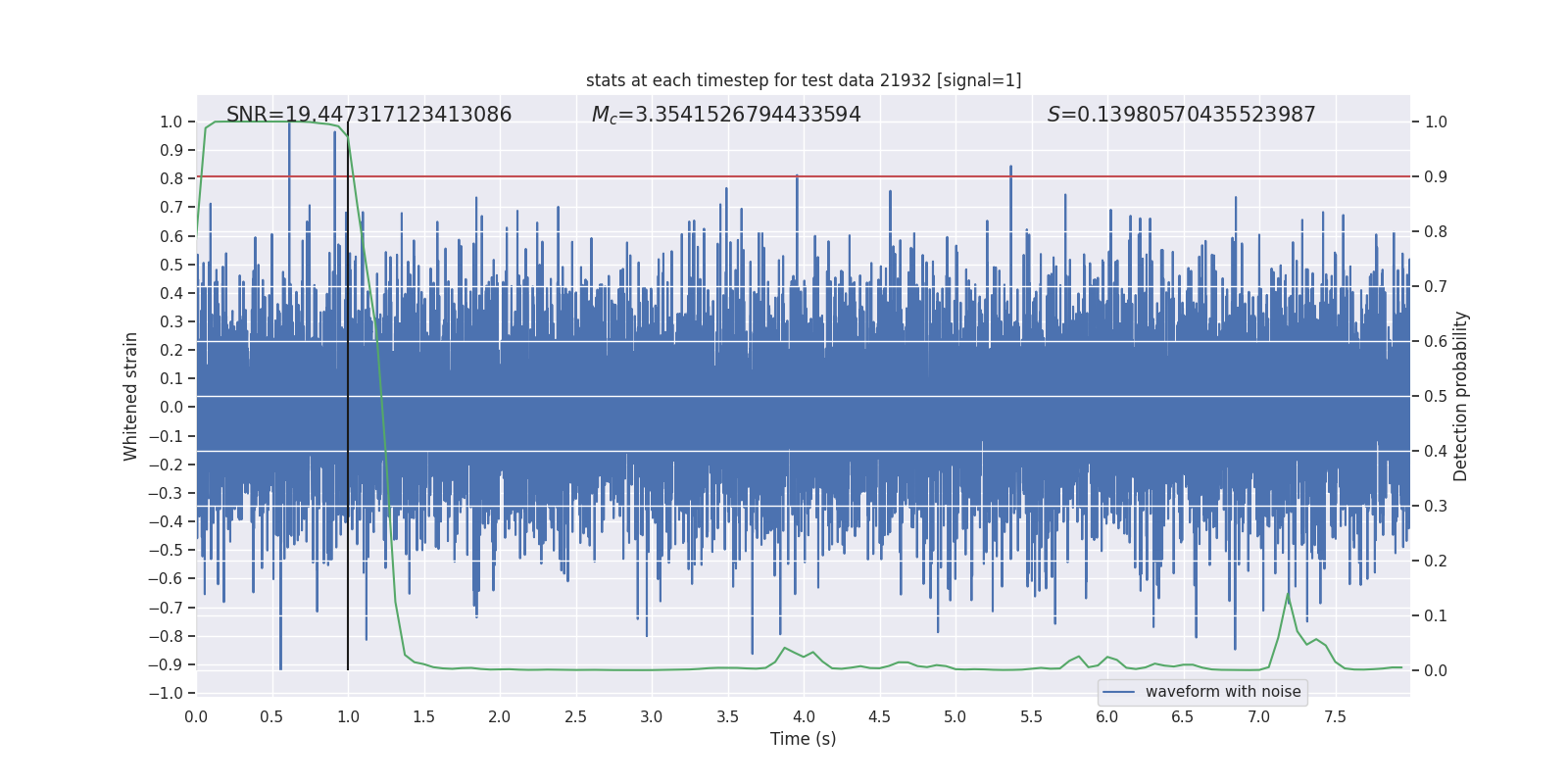Screen dimensions: 1568x784
Task: Click the 0.9 tick label on the right axis
Action: tap(1436, 177)
